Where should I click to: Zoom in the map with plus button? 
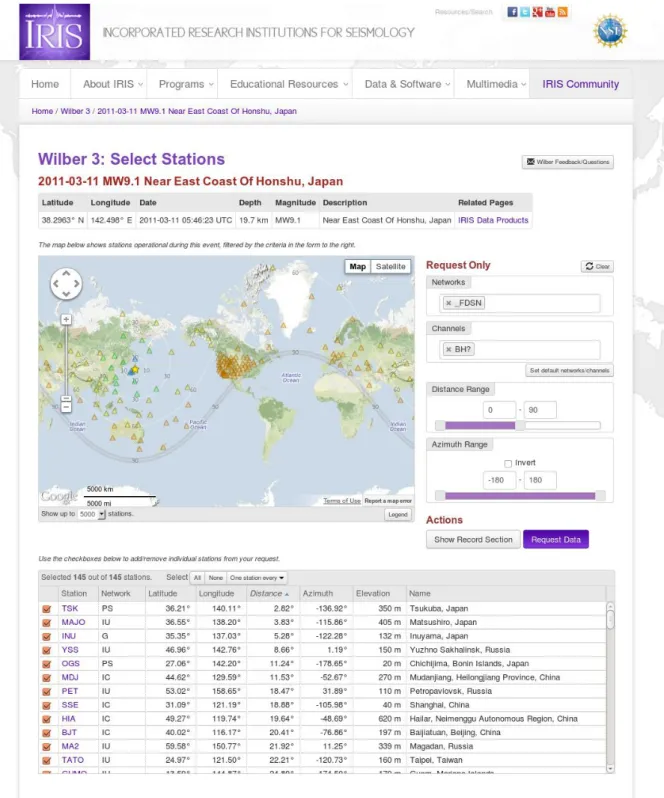pyautogui.click(x=66, y=320)
